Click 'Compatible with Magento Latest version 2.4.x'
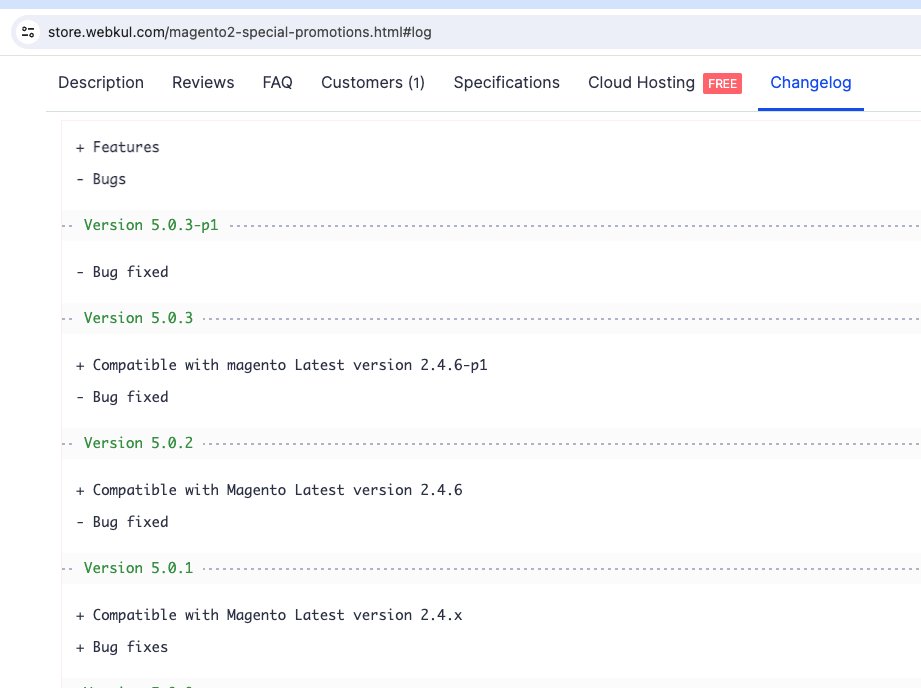Screen dimensions: 921x688 (278, 615)
